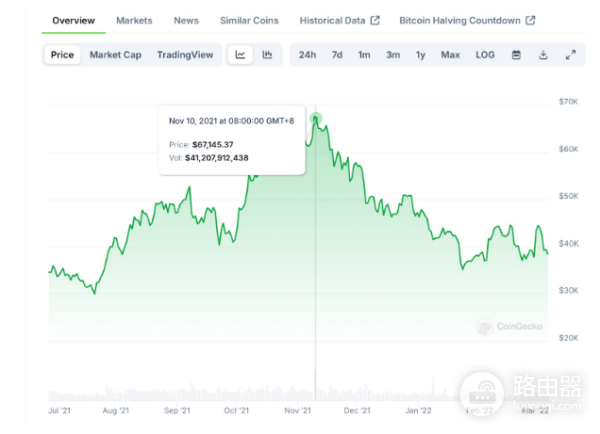Set time range to 7d

[x=337, y=55]
